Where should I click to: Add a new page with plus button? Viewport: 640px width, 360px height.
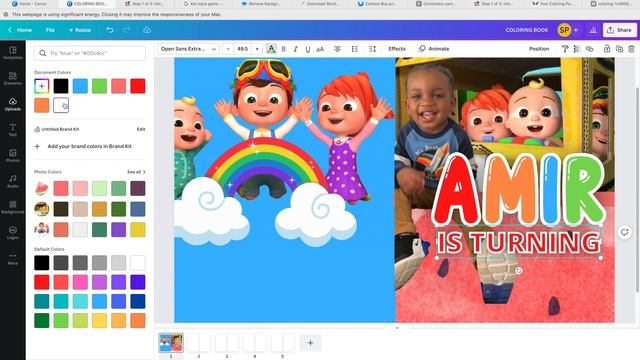coord(310,343)
